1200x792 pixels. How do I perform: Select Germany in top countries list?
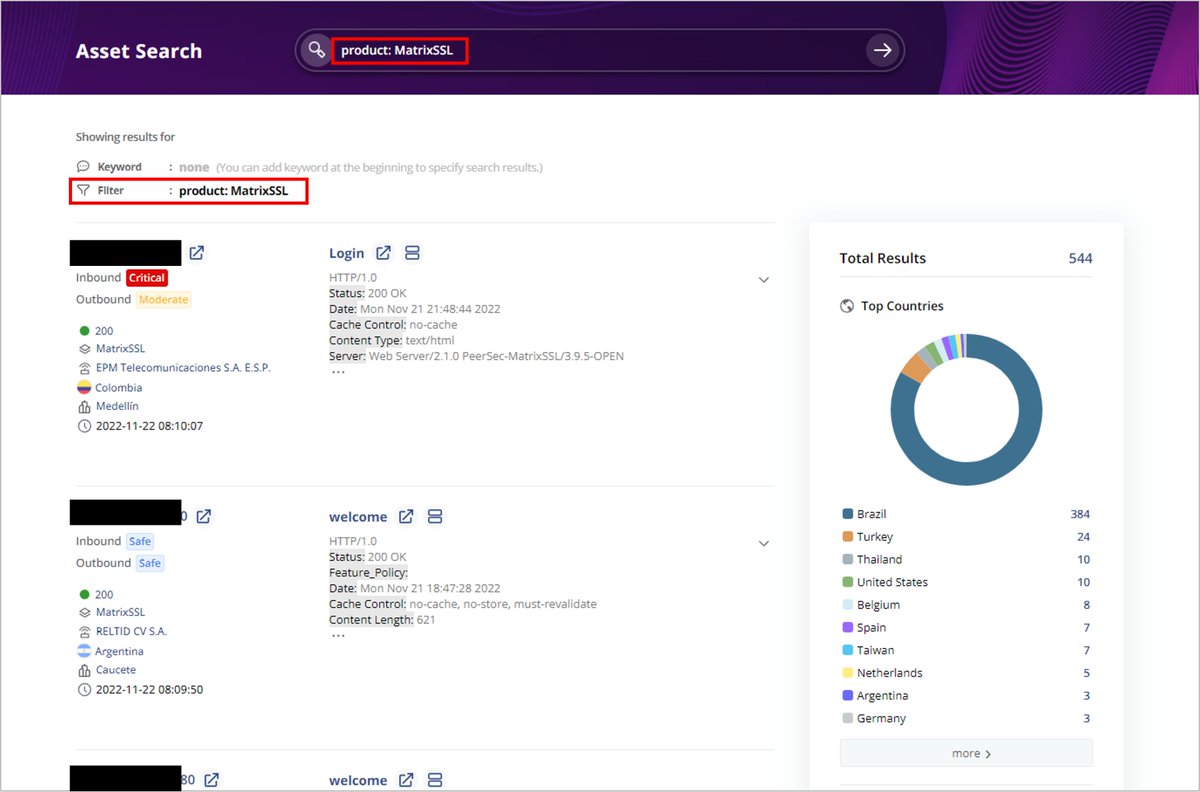coord(881,718)
